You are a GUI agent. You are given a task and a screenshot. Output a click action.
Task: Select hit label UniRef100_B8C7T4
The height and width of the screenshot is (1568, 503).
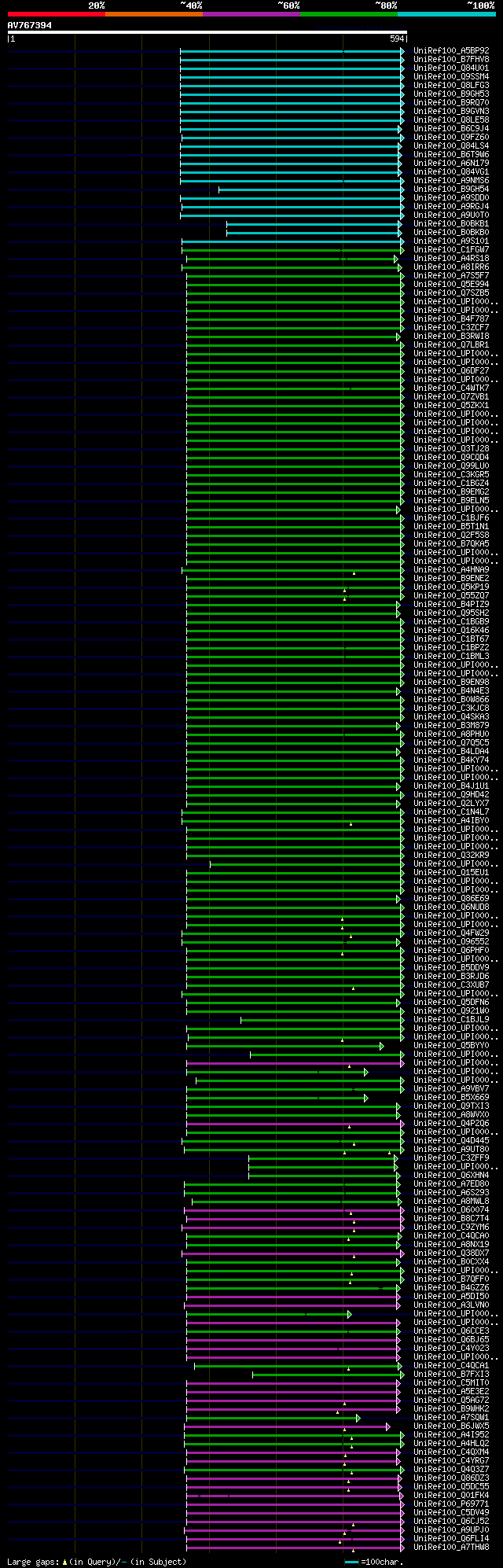point(451,1219)
